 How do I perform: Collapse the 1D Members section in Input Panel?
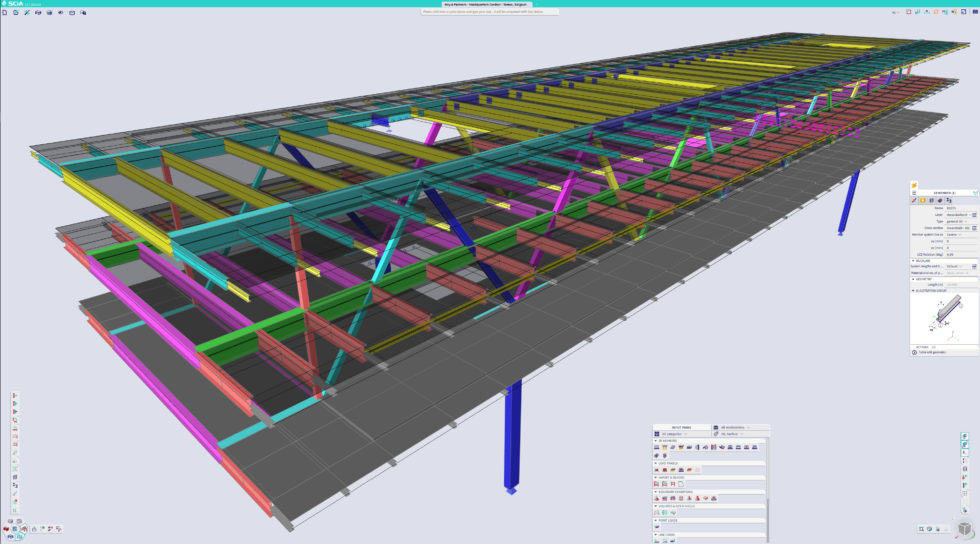coord(655,440)
